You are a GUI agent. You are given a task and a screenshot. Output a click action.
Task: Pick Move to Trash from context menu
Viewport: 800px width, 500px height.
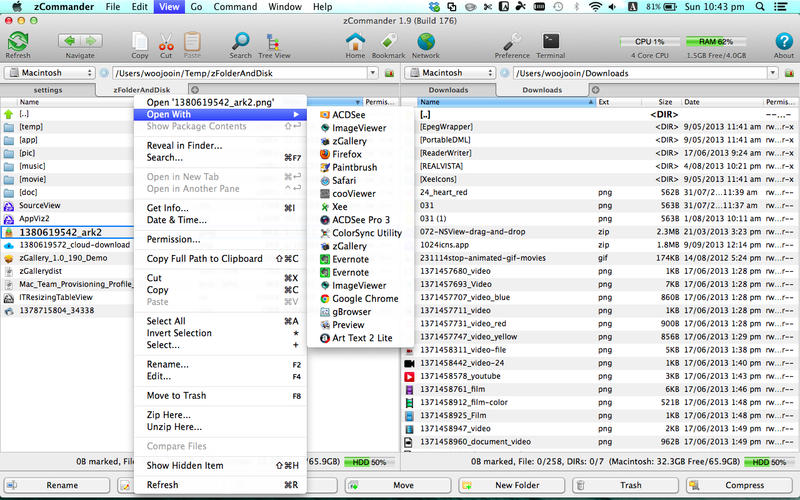point(176,395)
